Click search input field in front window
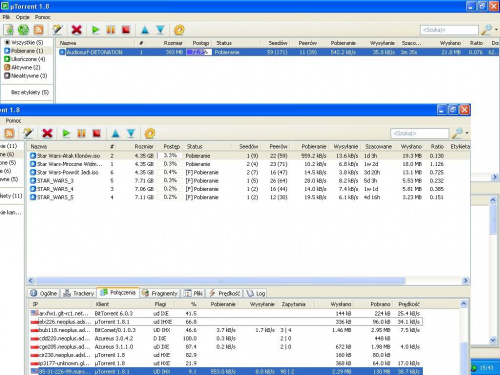Image resolution: width=500 pixels, height=375 pixels. tap(419, 133)
